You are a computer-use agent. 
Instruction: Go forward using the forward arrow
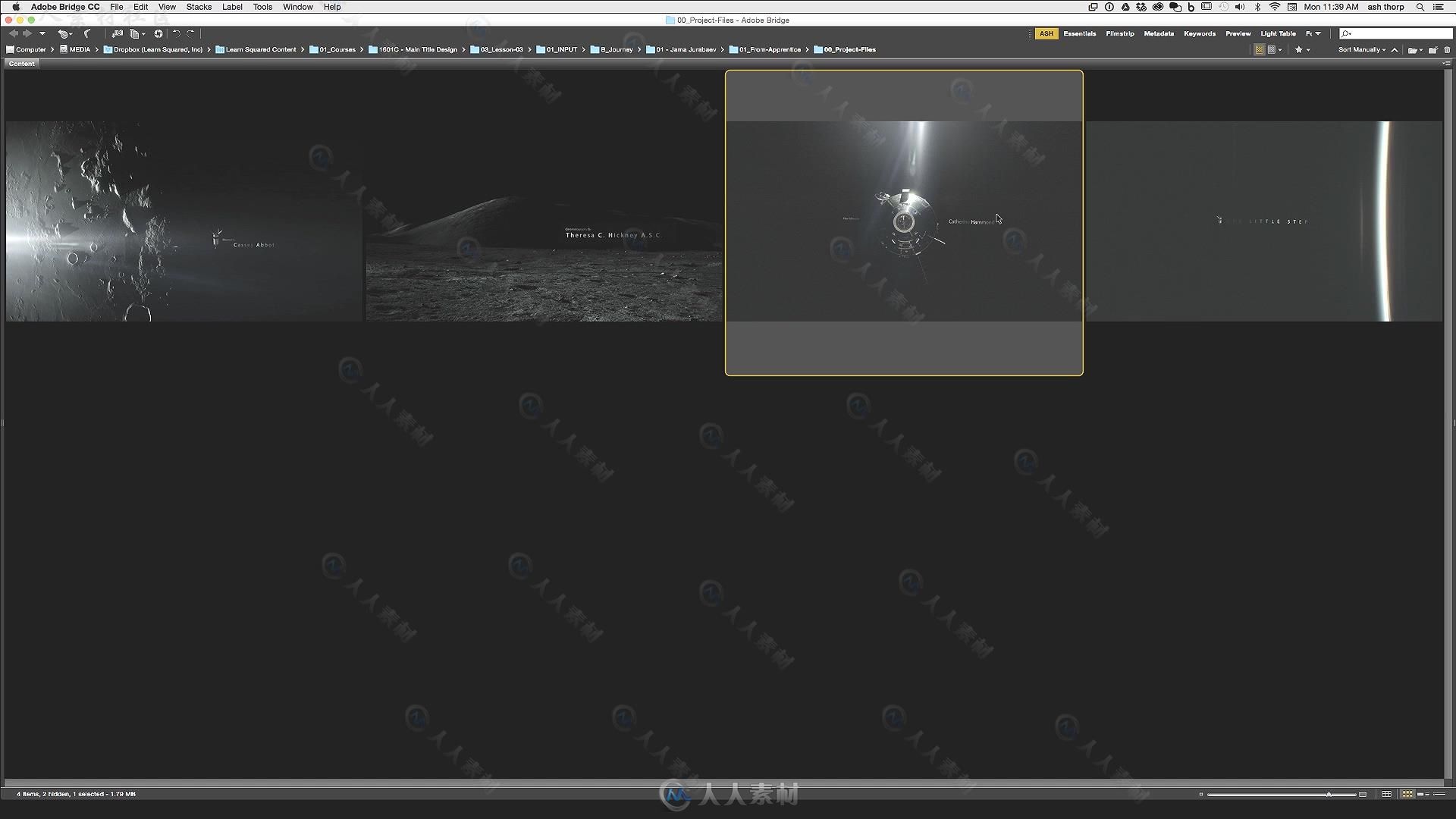[27, 33]
